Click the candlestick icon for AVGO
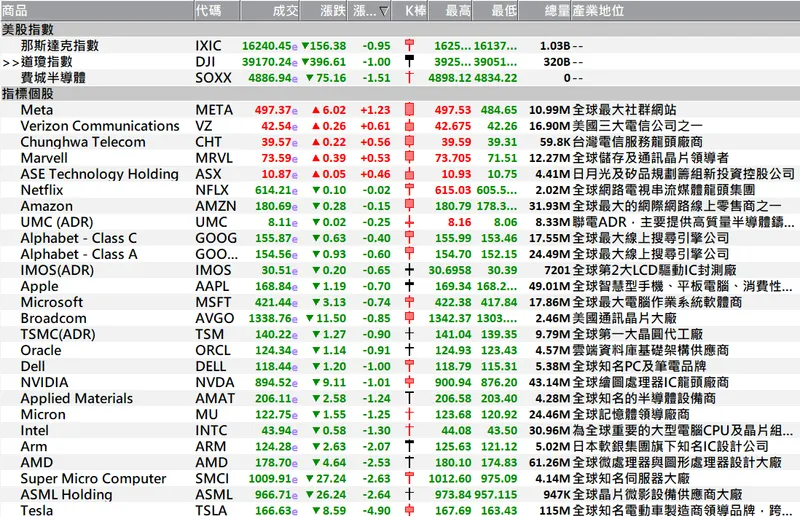The height and width of the screenshot is (517, 800). pos(409,318)
